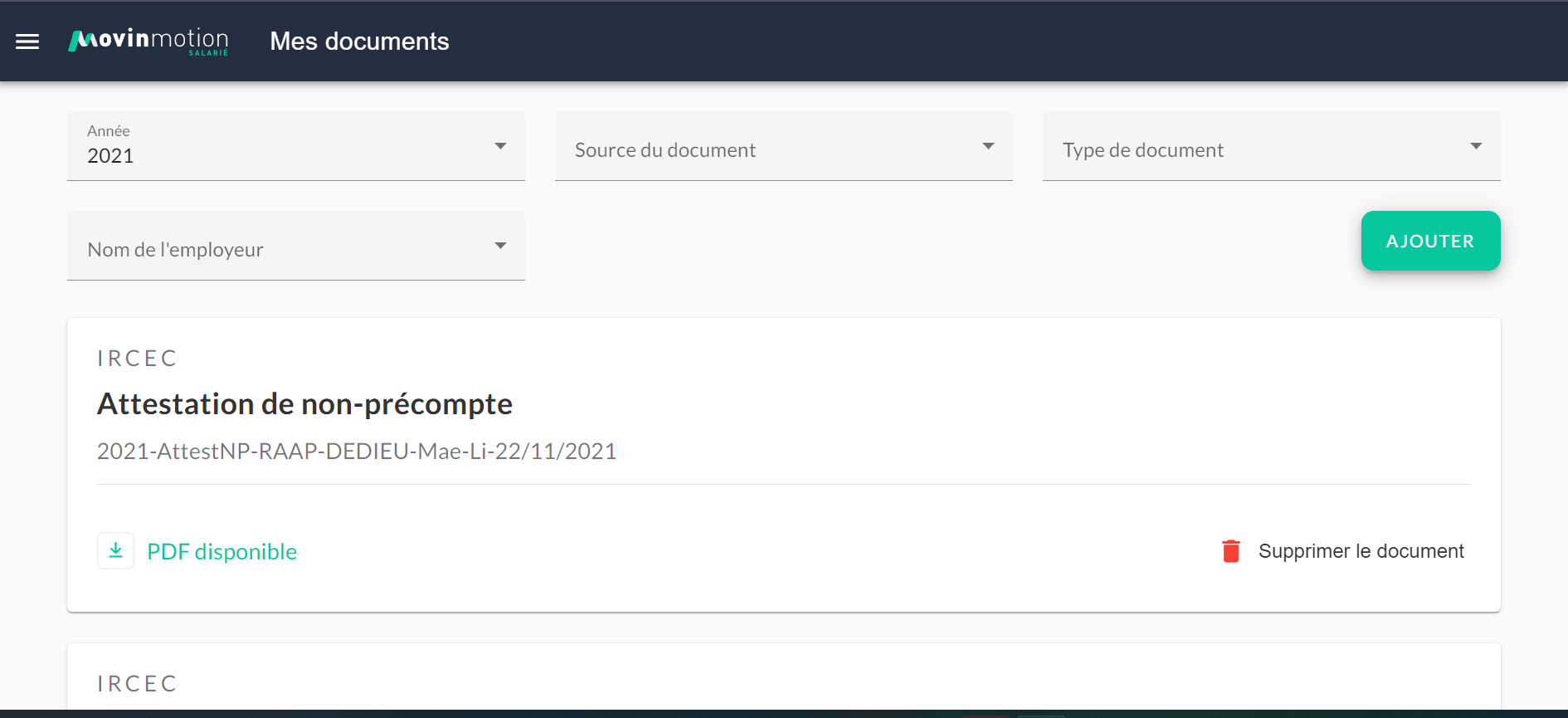Click the AJOUTER button
The width and height of the screenshot is (1568, 718).
pyautogui.click(x=1430, y=241)
